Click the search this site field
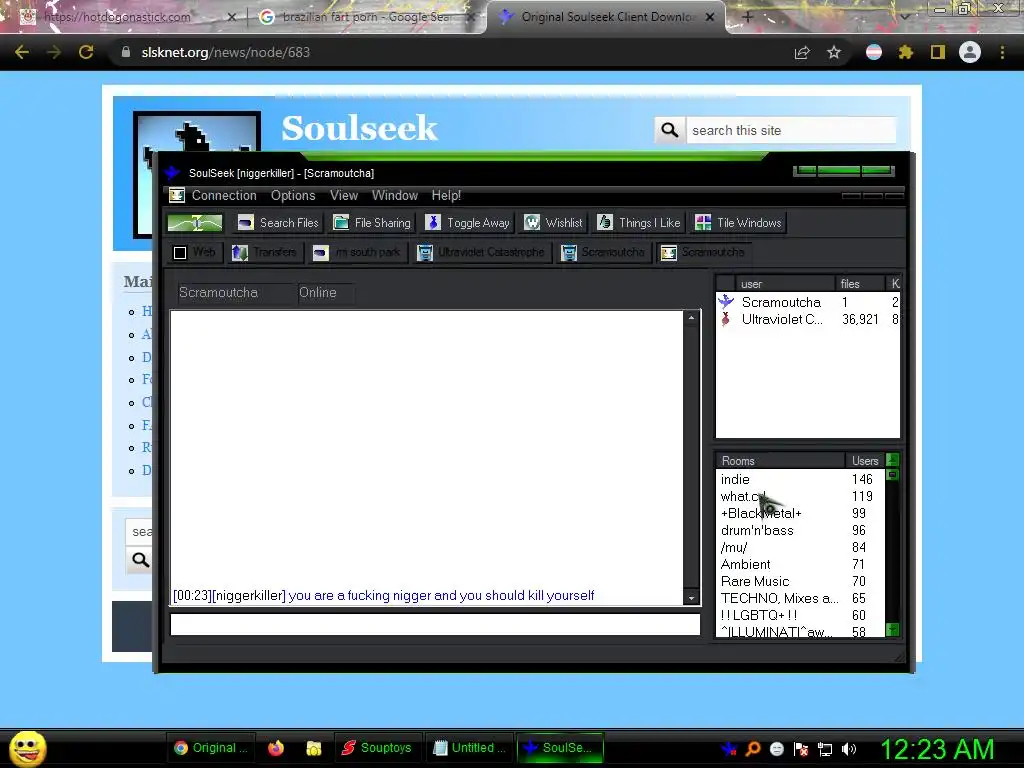This screenshot has height=768, width=1024. pyautogui.click(x=791, y=130)
